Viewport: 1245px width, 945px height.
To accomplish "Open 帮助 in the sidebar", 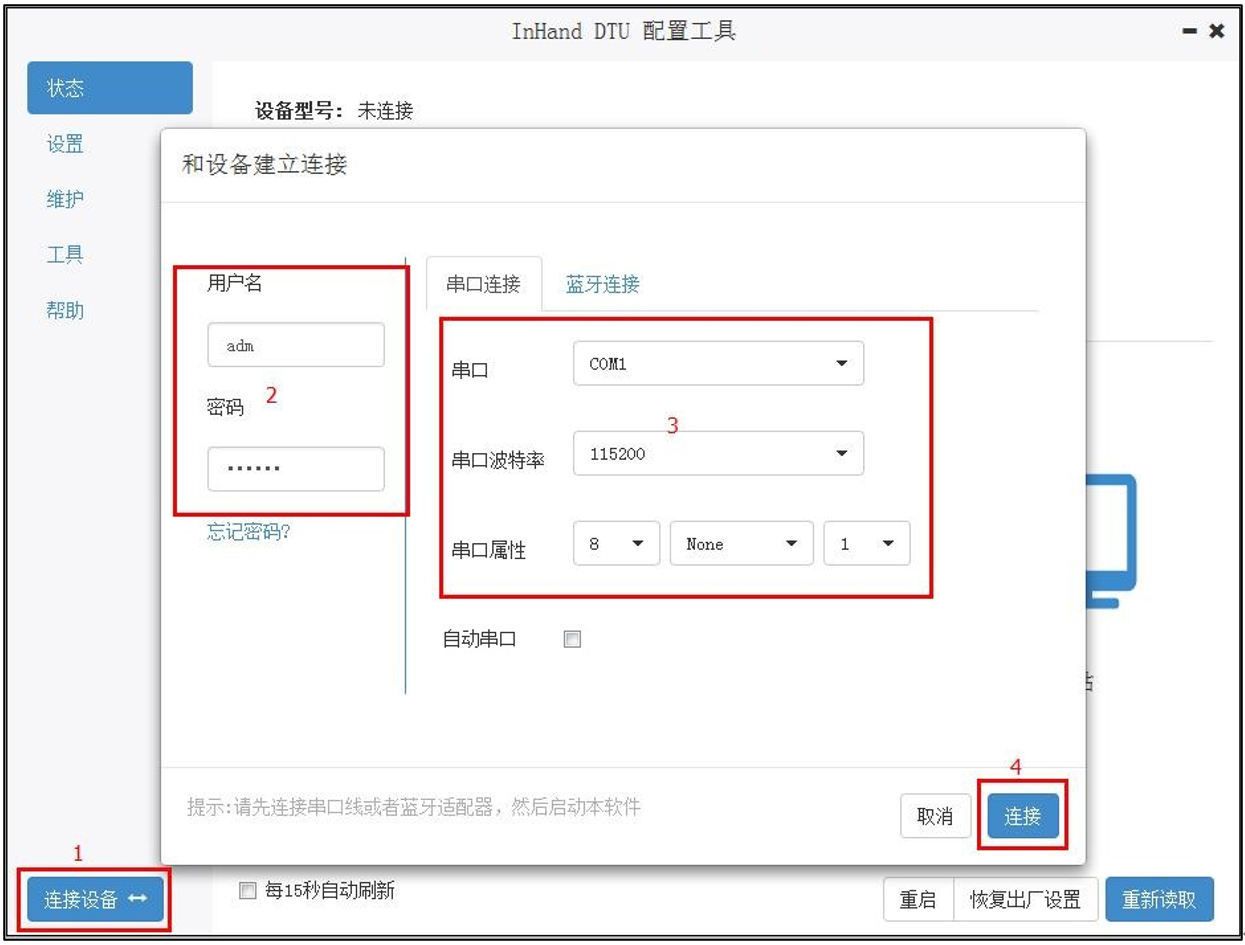I will pyautogui.click(x=65, y=310).
